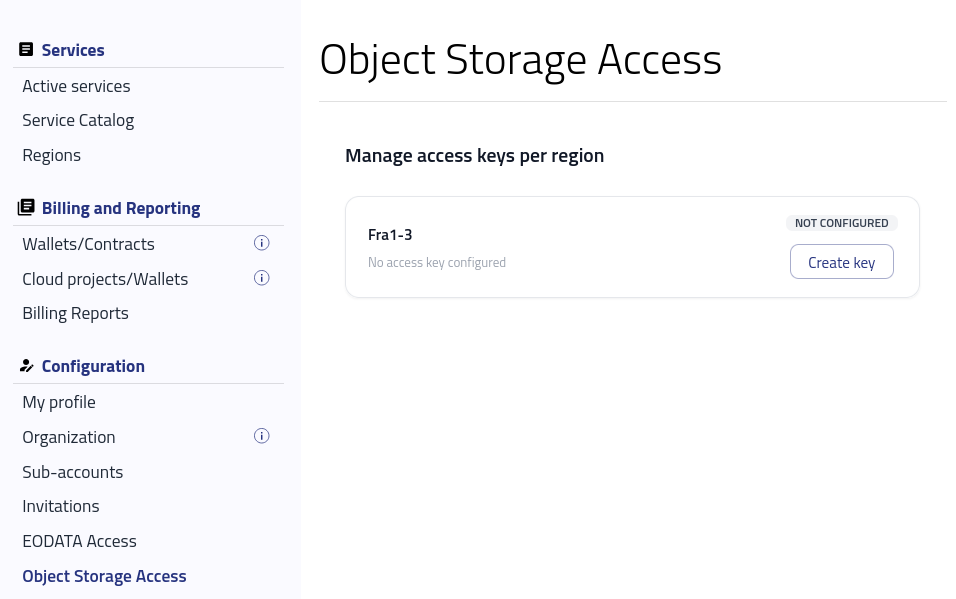Image resolution: width=956 pixels, height=599 pixels.
Task: Click the Configuration section heading
Action: (93, 366)
